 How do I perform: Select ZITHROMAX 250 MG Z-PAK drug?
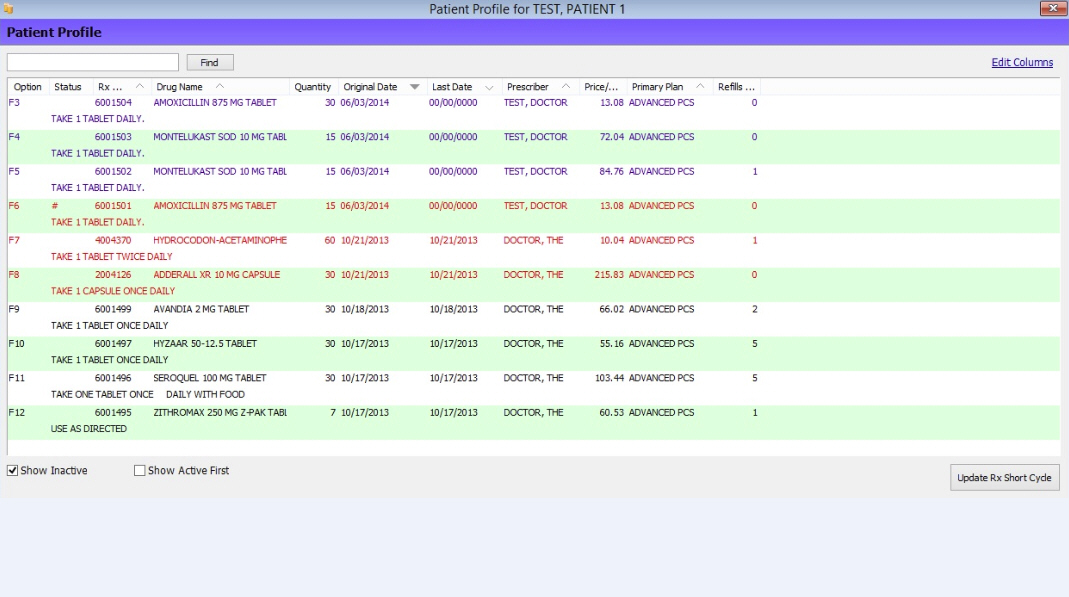(220, 413)
